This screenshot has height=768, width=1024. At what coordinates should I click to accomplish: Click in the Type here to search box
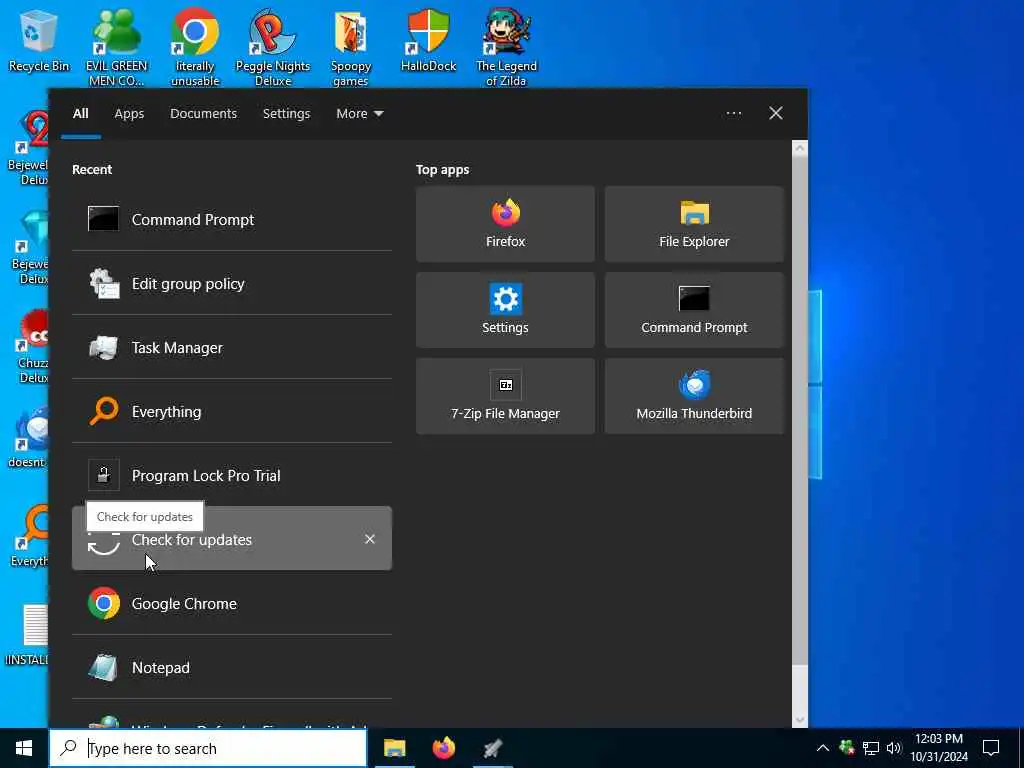coord(208,748)
